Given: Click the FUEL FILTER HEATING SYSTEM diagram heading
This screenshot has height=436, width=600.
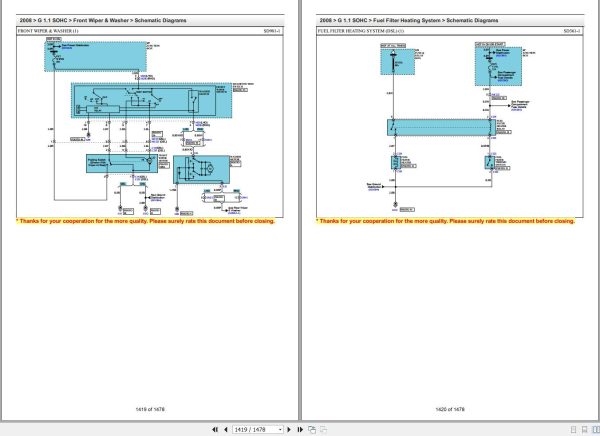Looking at the screenshot, I should [x=361, y=31].
